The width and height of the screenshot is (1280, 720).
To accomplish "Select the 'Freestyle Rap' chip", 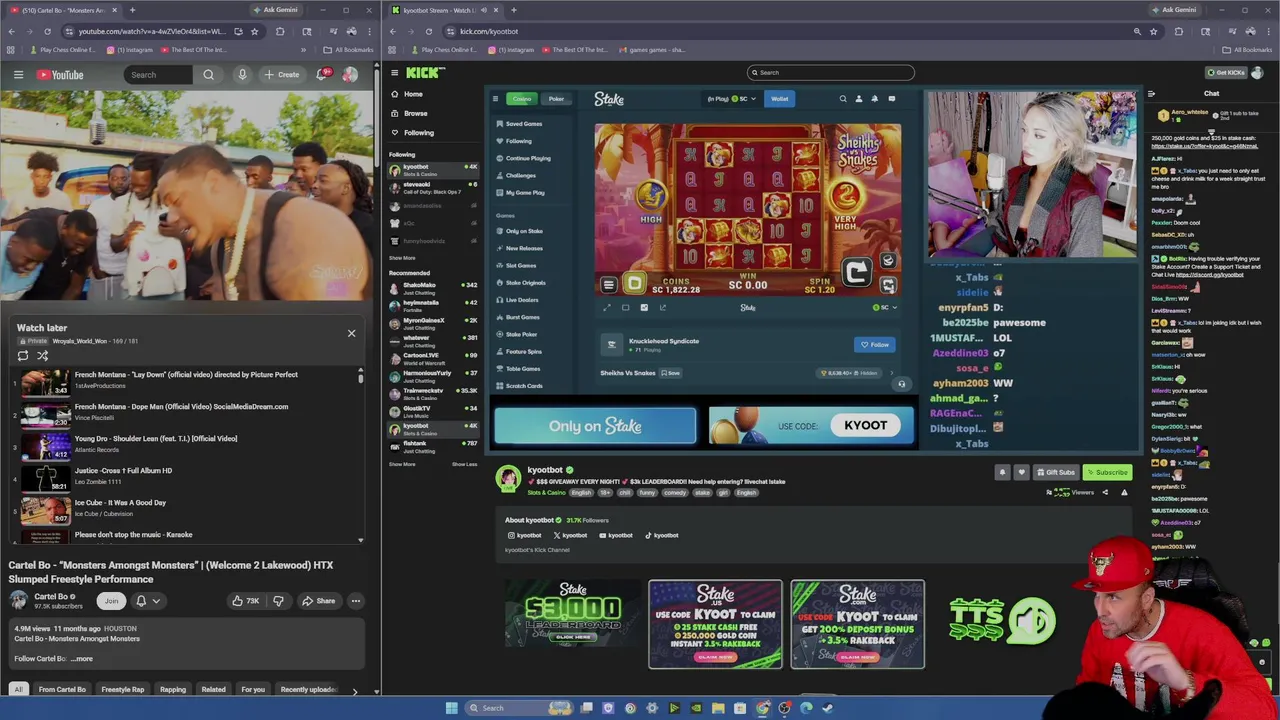I will (122, 689).
